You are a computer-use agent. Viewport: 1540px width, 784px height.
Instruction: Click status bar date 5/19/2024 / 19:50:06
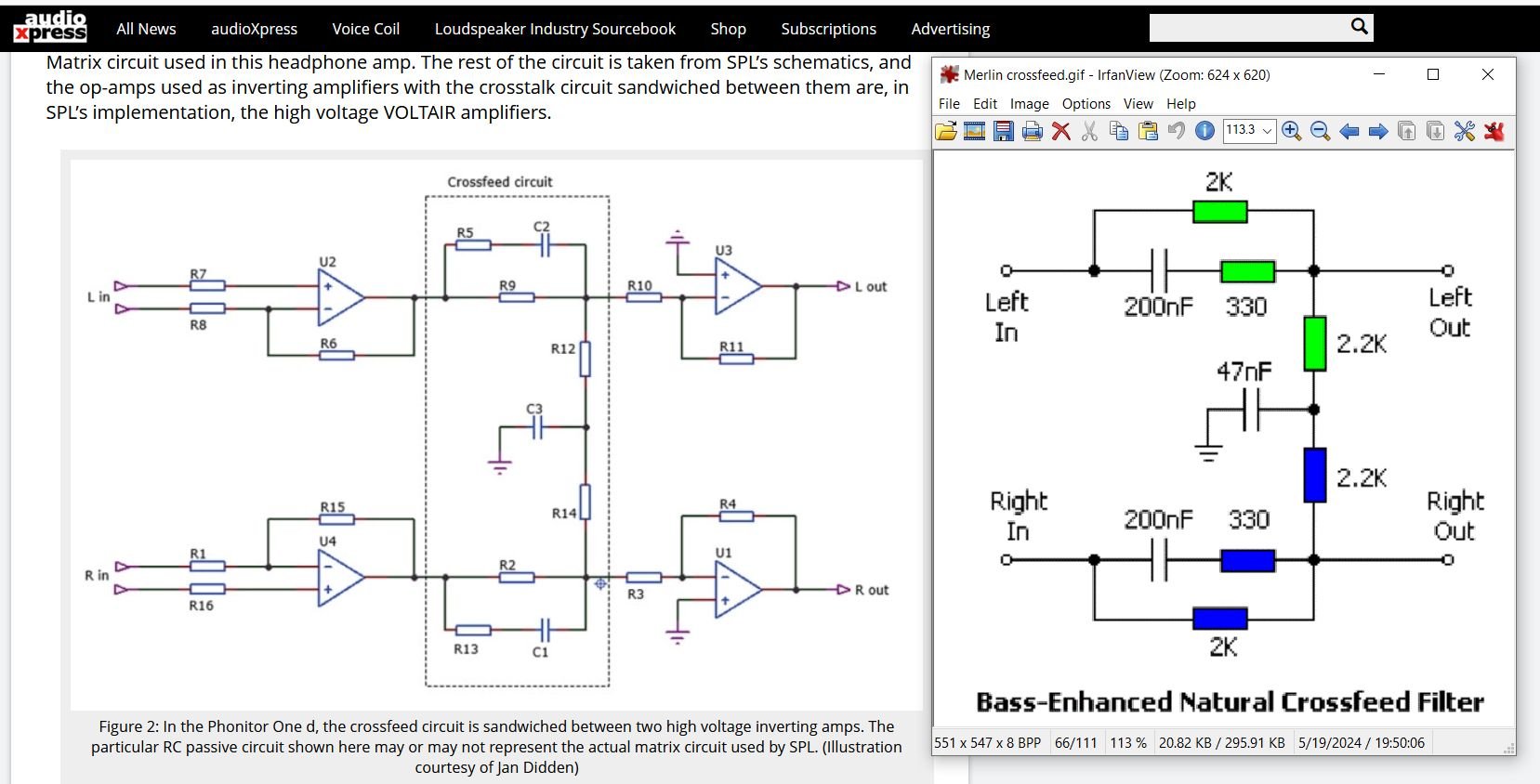pos(1361,743)
